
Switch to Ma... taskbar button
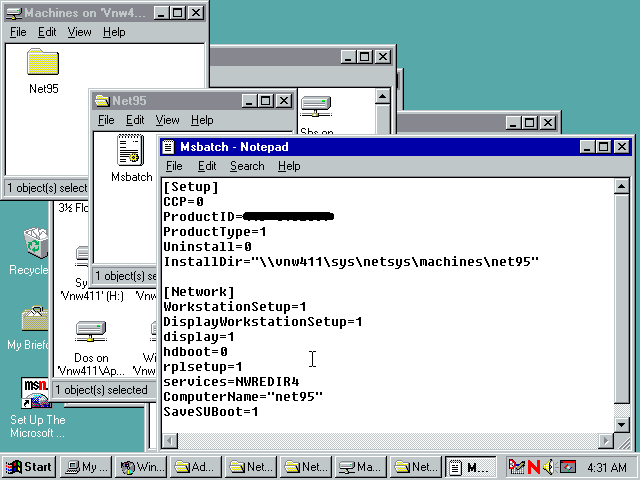(x=361, y=467)
